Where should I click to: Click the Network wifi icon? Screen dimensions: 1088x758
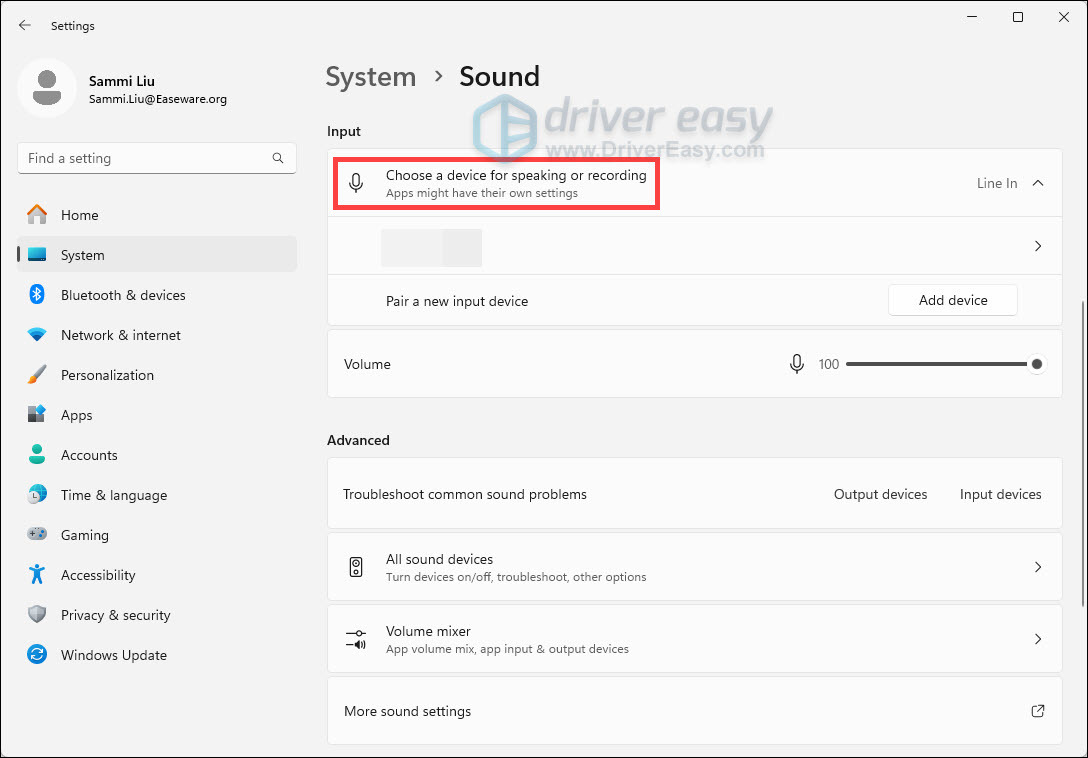point(37,335)
